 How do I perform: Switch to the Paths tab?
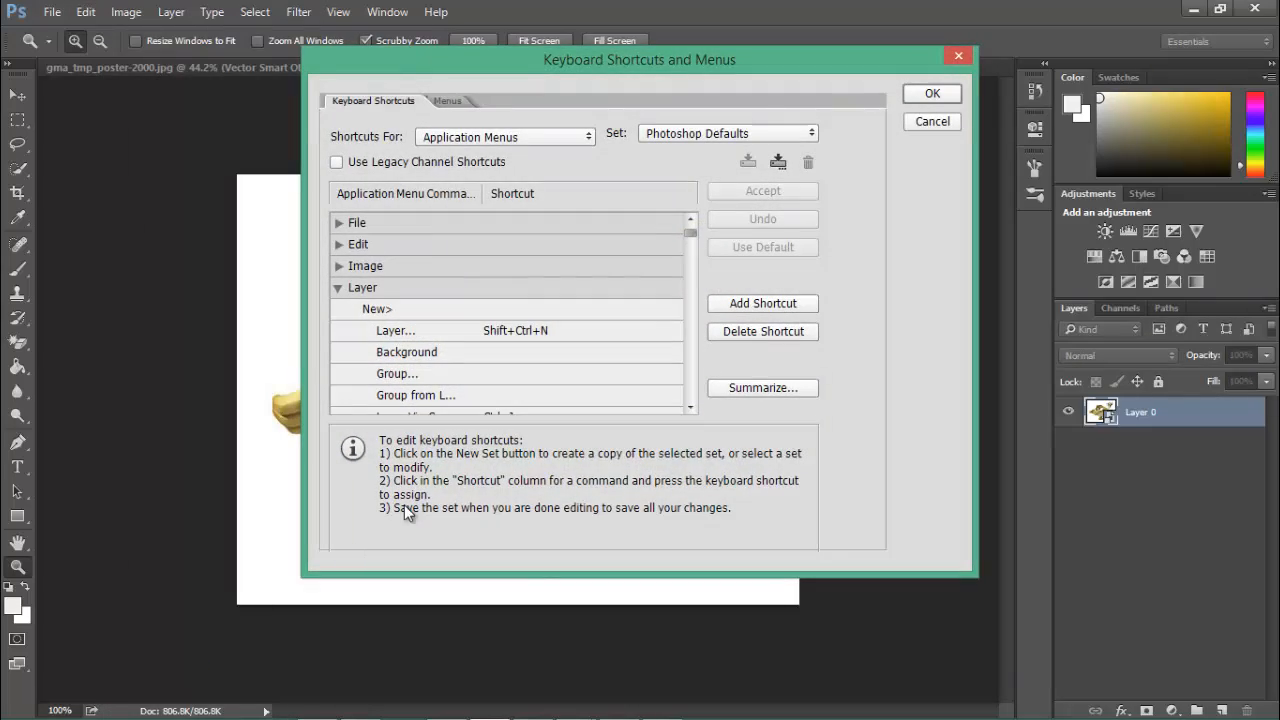1166,308
